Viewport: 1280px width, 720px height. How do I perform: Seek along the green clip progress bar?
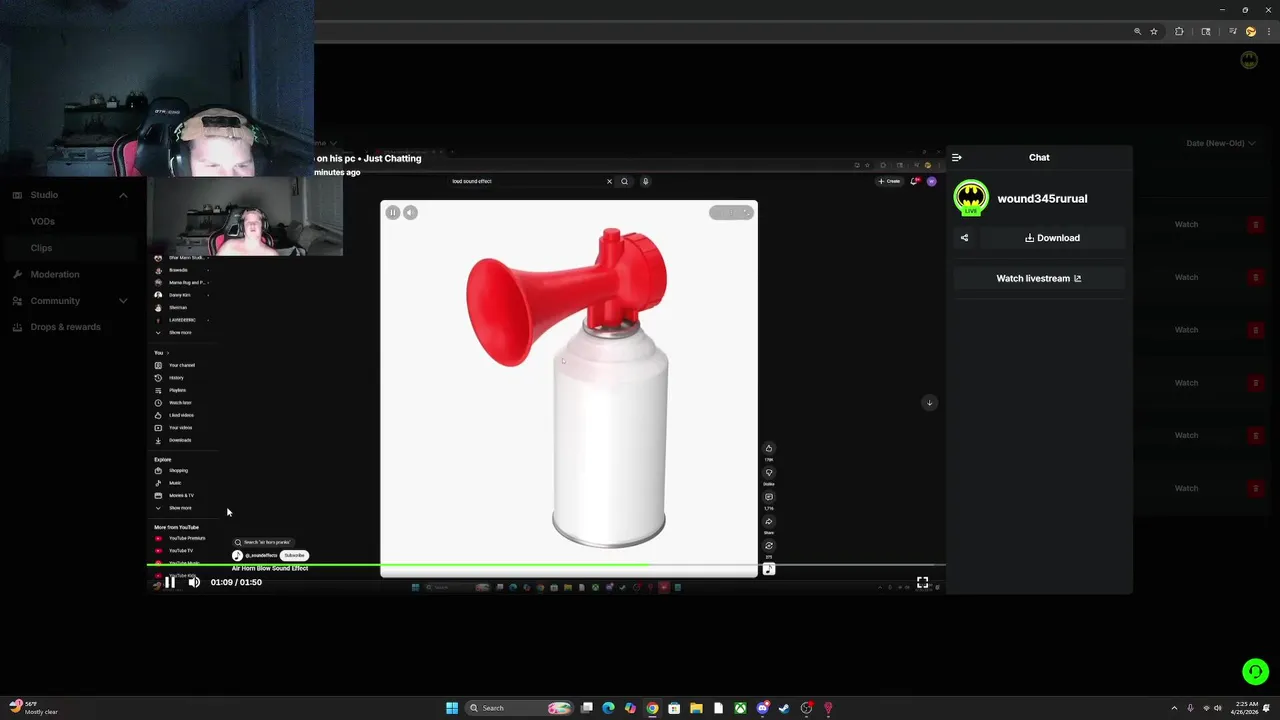point(546,566)
